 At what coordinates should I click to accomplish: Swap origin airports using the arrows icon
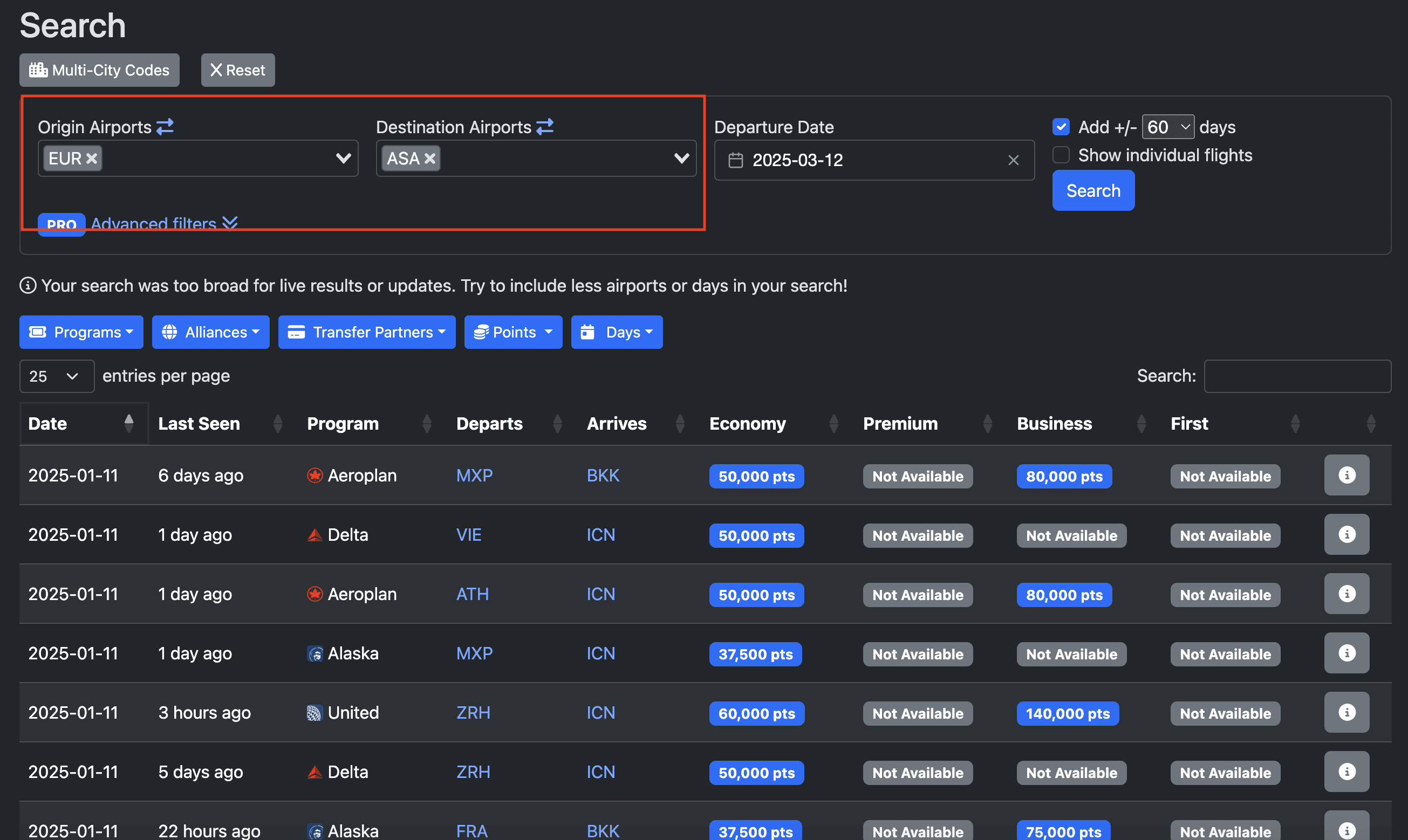165,127
